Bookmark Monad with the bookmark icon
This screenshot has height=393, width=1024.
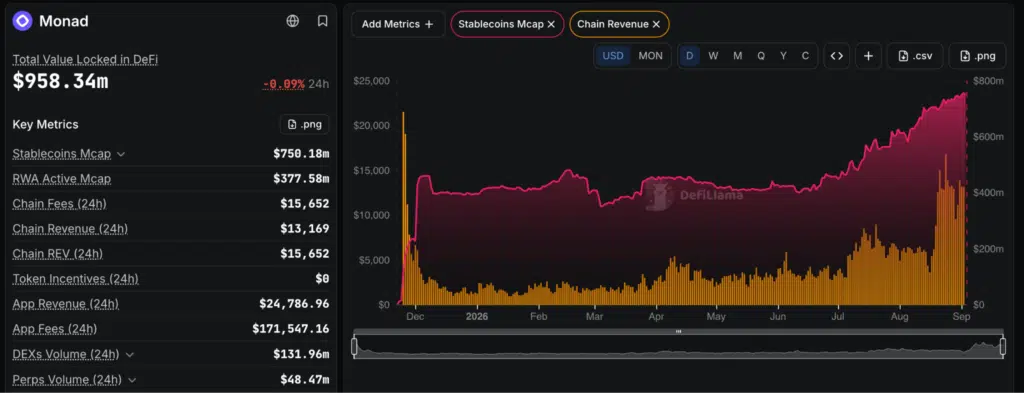click(x=323, y=21)
